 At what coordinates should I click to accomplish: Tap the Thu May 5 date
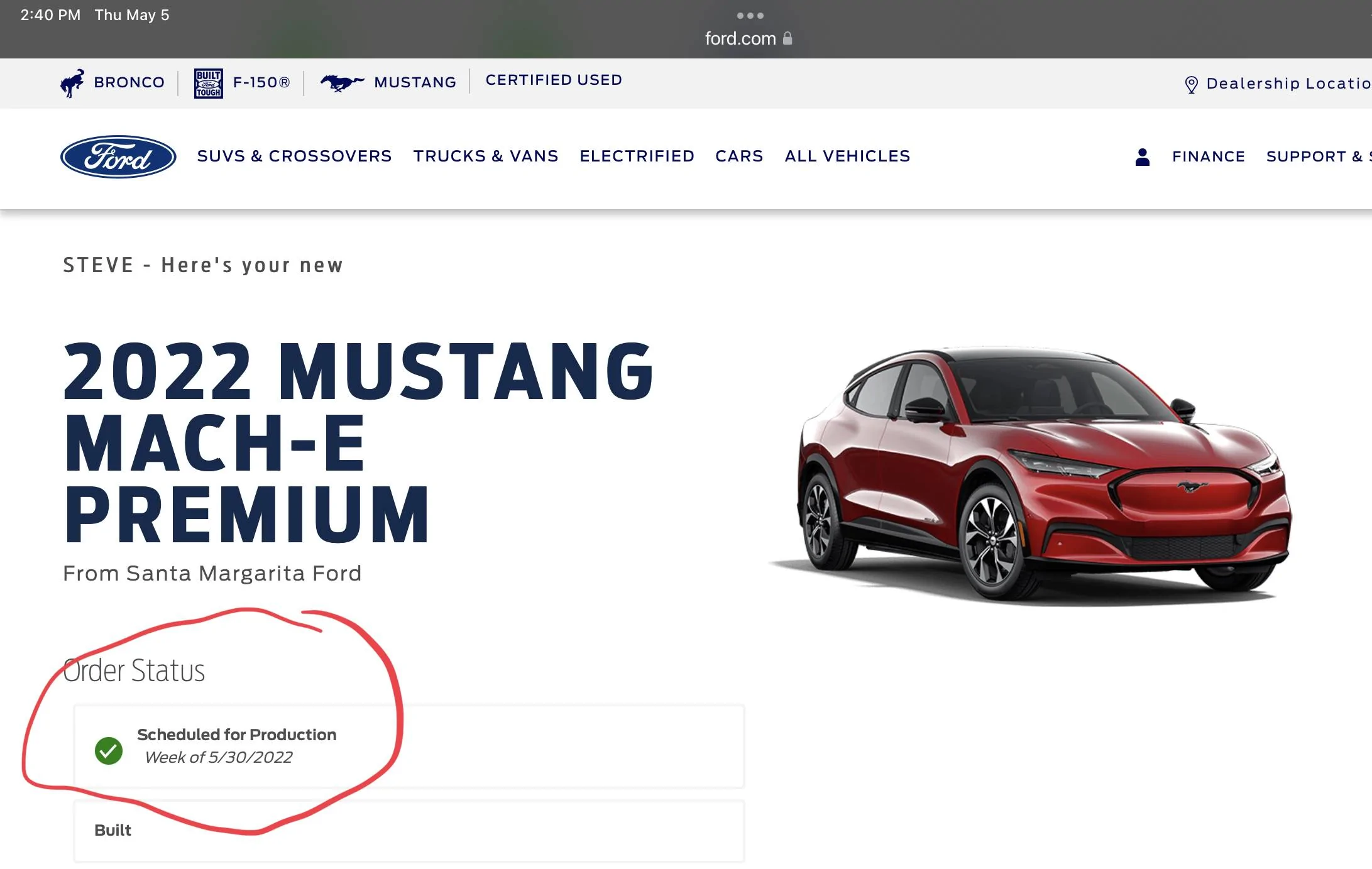[132, 15]
